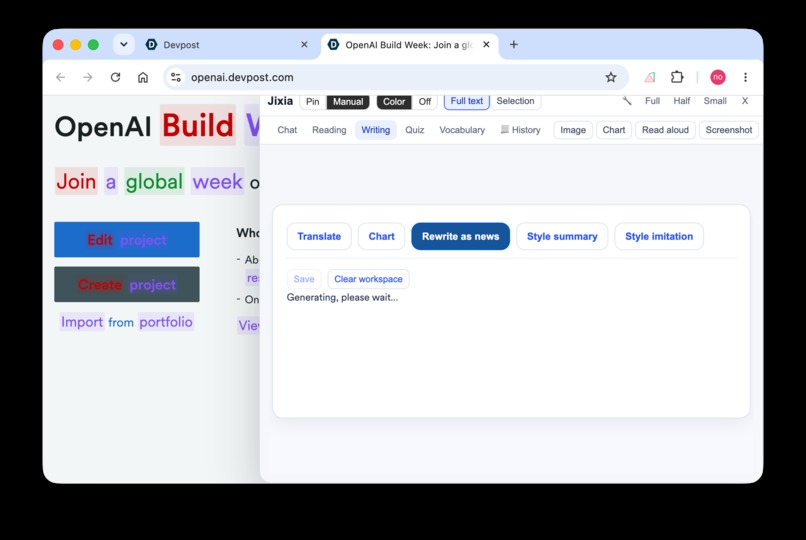This screenshot has height=540, width=806.
Task: Enable Color highlighting
Action: 394,102
